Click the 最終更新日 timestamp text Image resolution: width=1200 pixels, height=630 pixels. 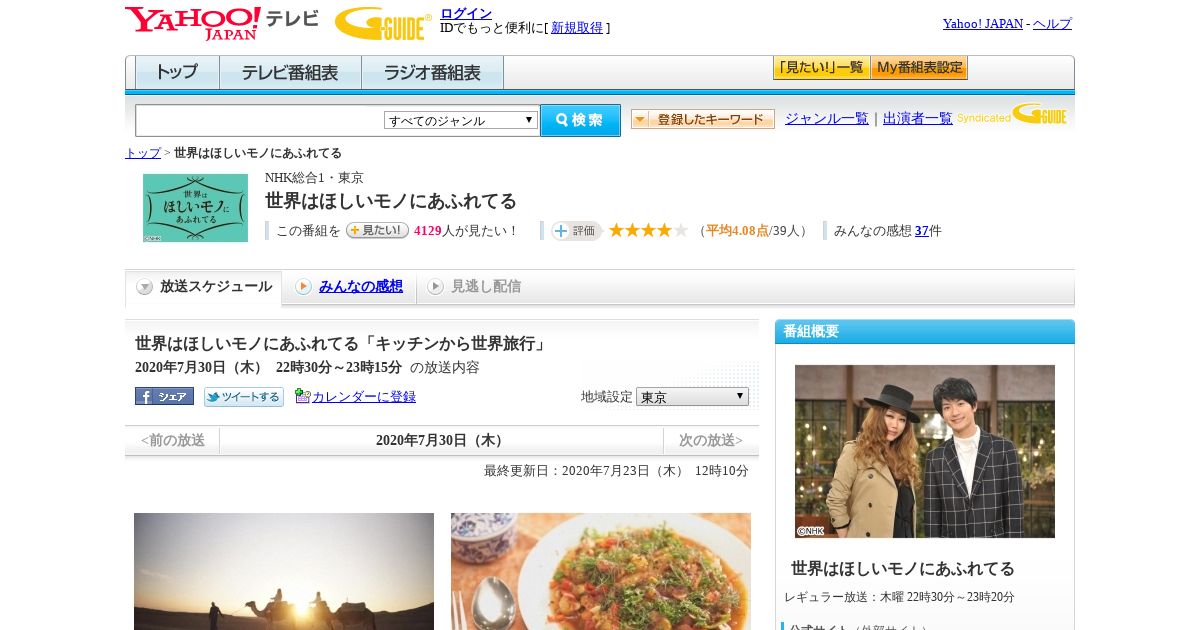point(616,470)
